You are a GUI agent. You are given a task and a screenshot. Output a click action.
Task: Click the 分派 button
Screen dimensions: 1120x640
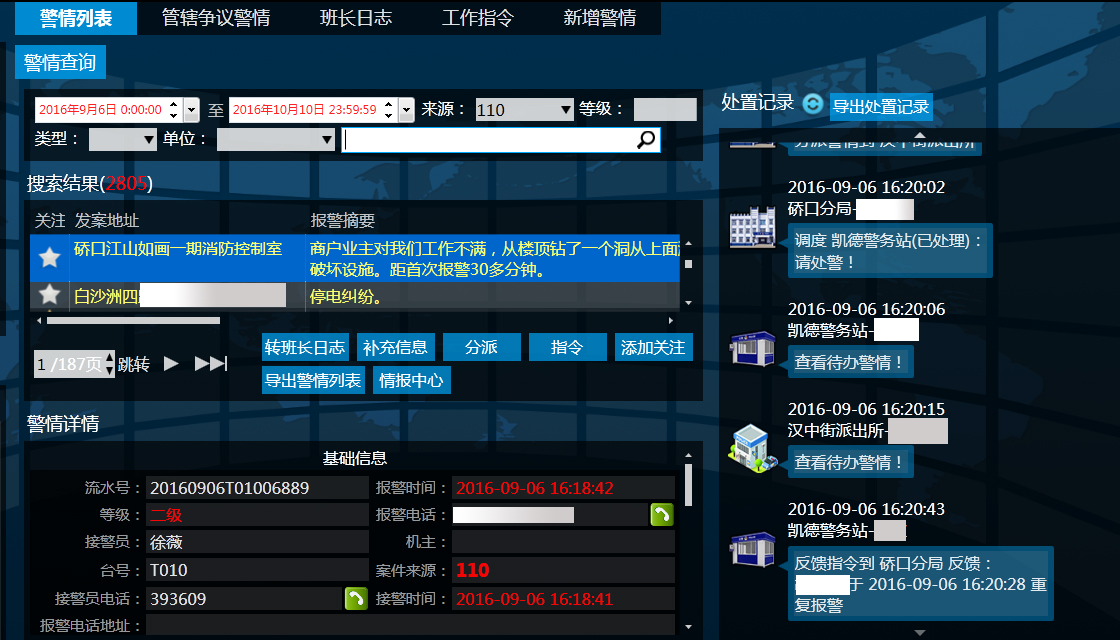480,347
